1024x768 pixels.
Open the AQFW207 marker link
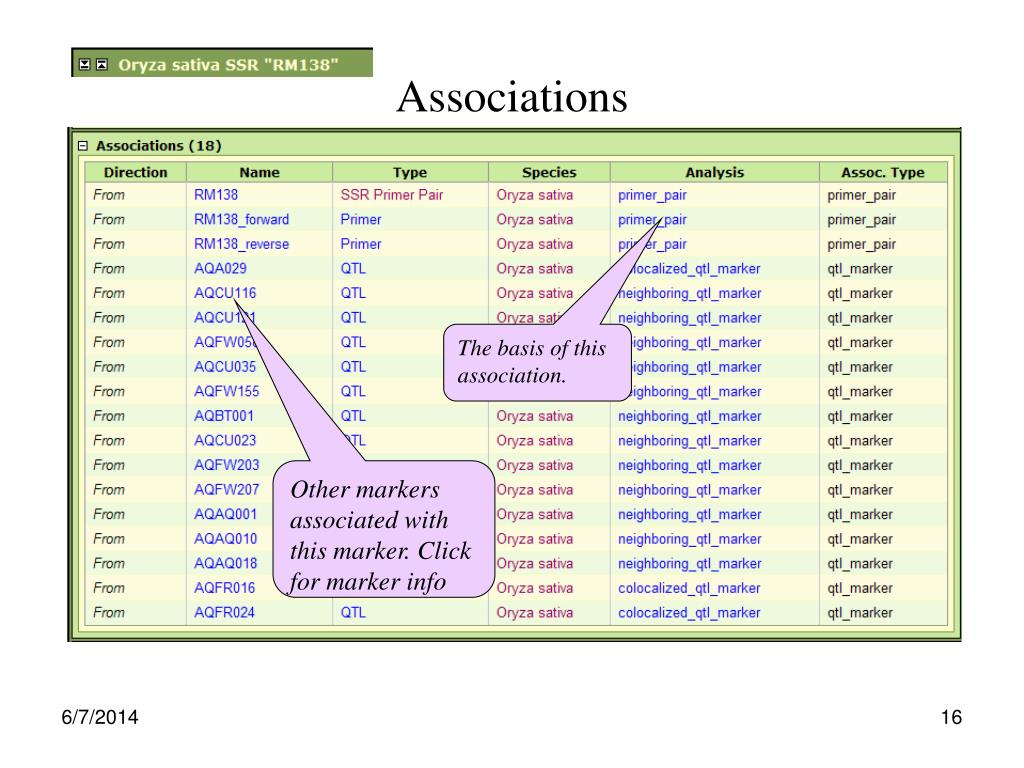click(x=226, y=490)
